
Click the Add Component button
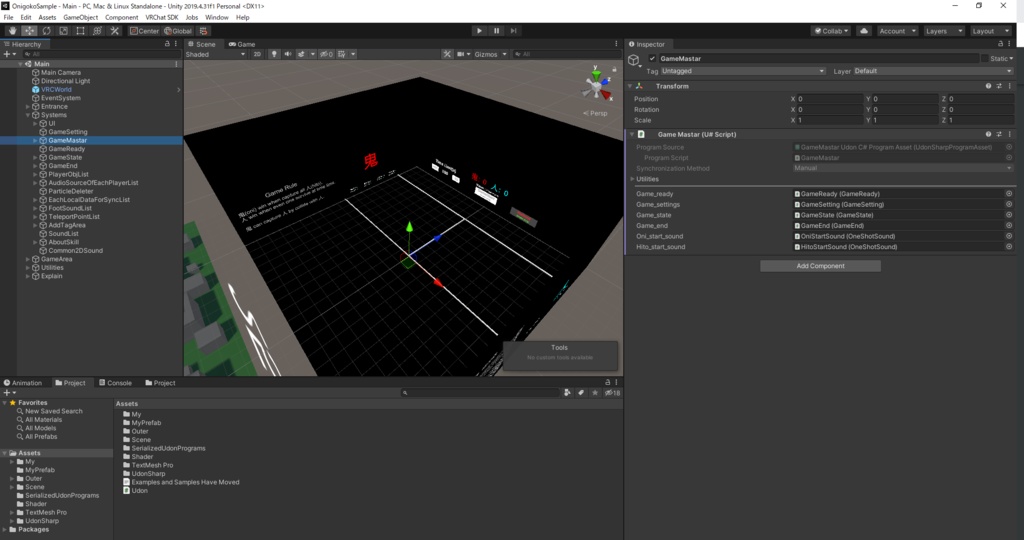(x=820, y=266)
